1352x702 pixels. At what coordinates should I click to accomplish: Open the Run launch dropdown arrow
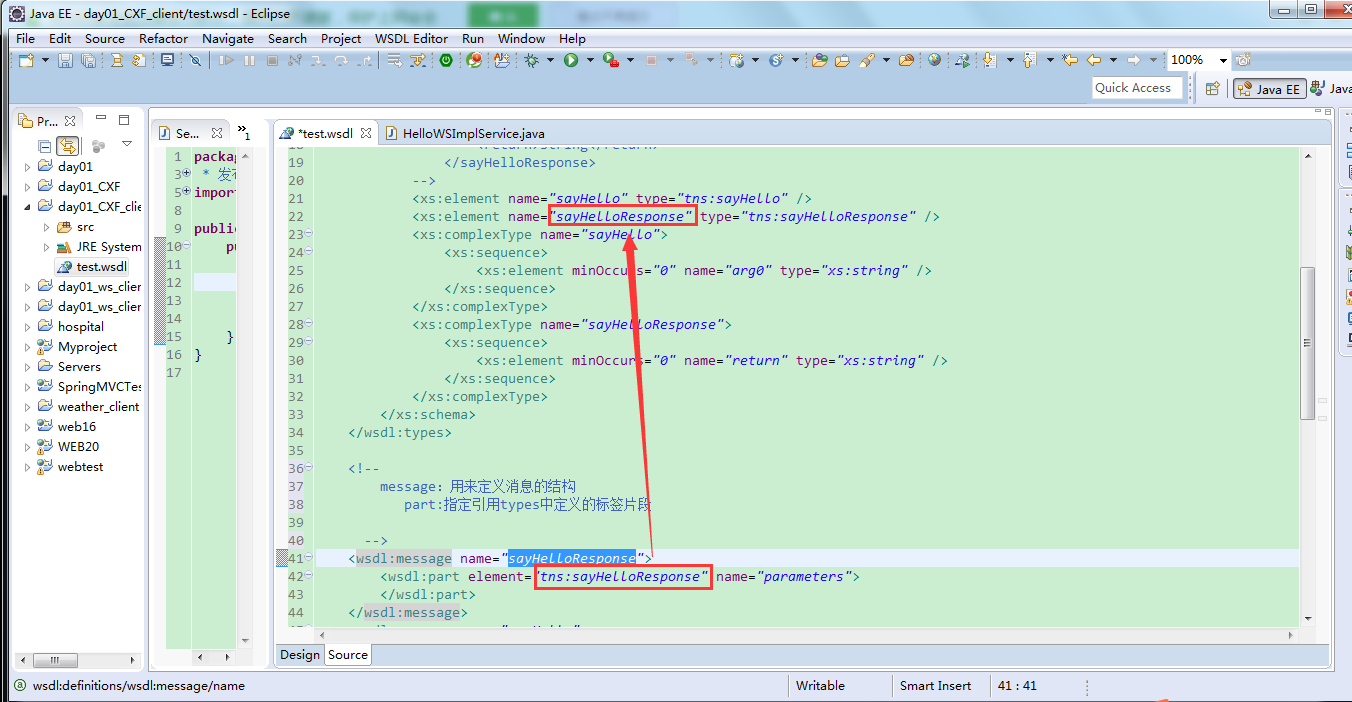click(x=590, y=60)
